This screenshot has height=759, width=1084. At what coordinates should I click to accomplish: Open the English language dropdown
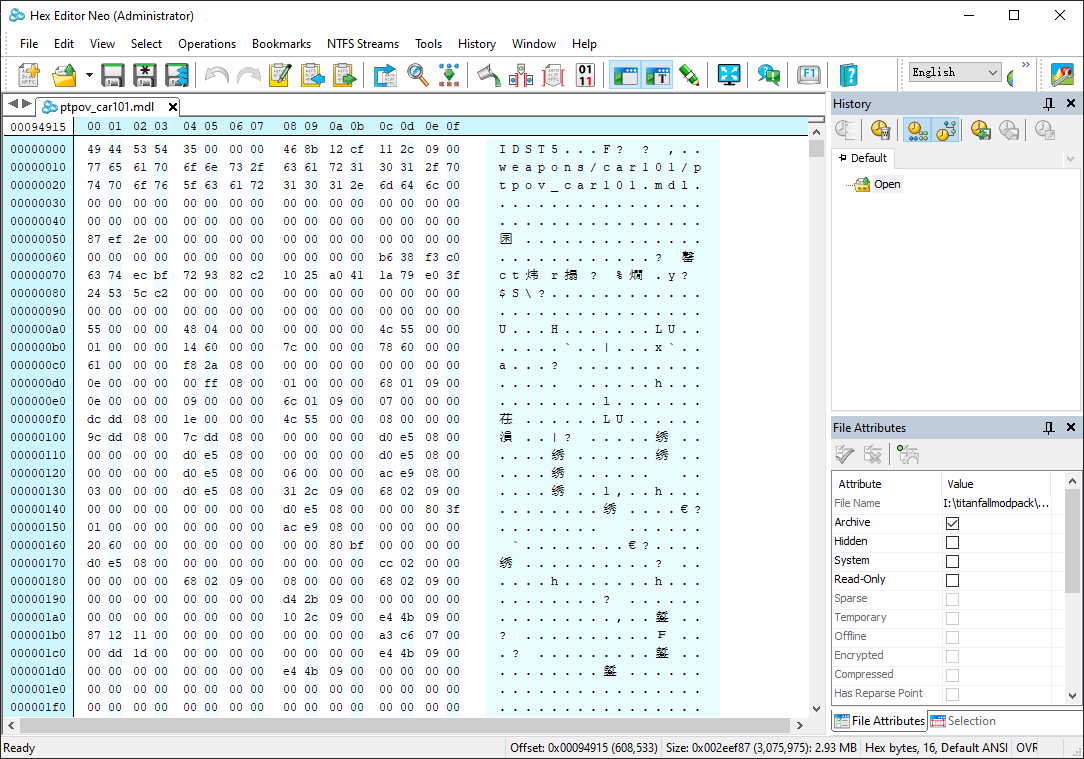(955, 72)
